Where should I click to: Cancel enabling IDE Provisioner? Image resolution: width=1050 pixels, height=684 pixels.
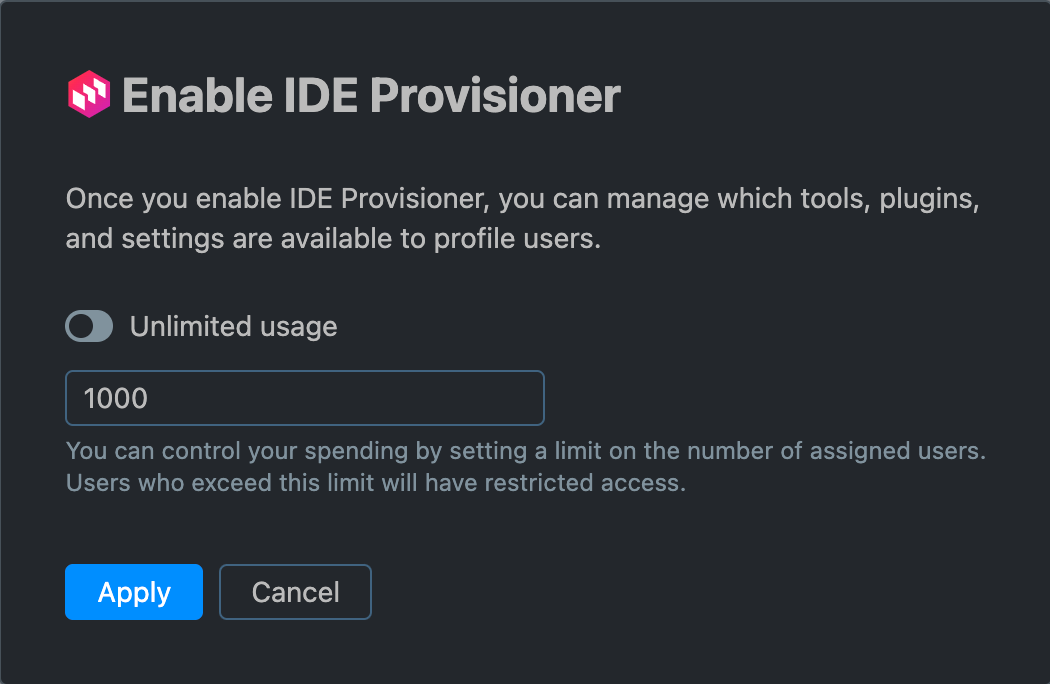tap(295, 592)
